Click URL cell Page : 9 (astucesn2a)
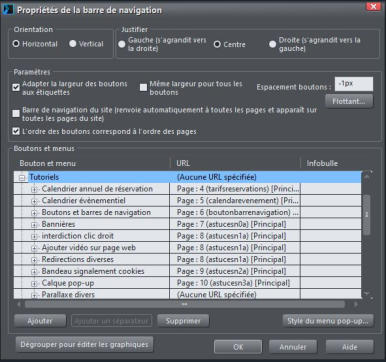Viewport: 386px width, 362px height. [235, 271]
